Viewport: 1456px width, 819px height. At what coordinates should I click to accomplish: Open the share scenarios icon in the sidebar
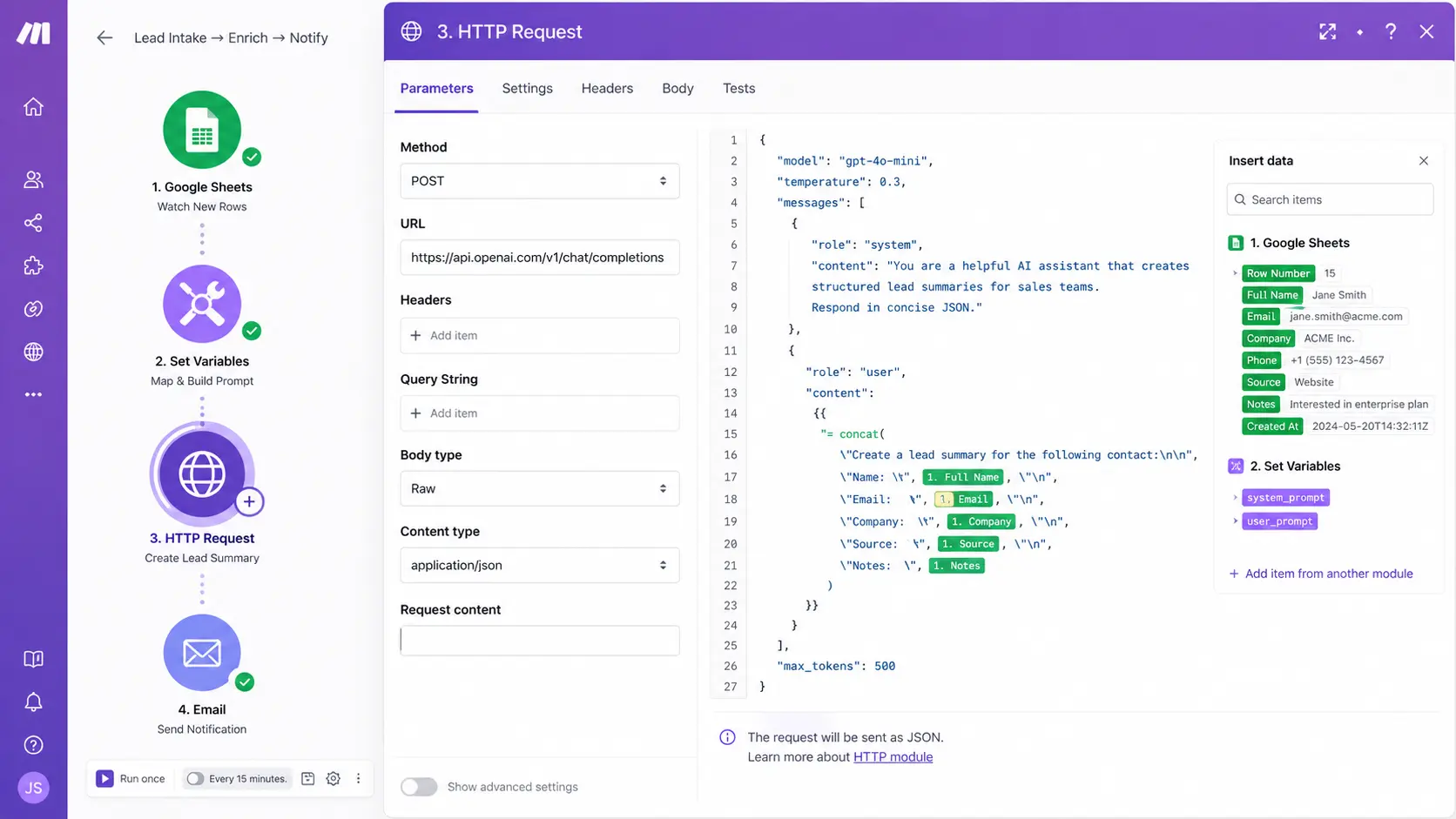click(x=33, y=223)
